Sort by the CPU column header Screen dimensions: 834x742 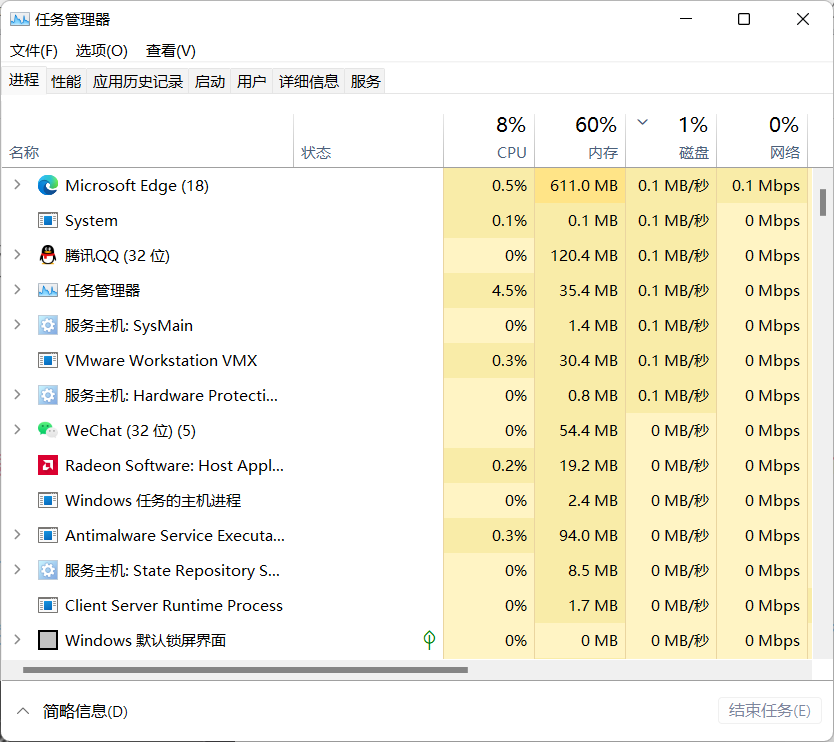[489, 140]
